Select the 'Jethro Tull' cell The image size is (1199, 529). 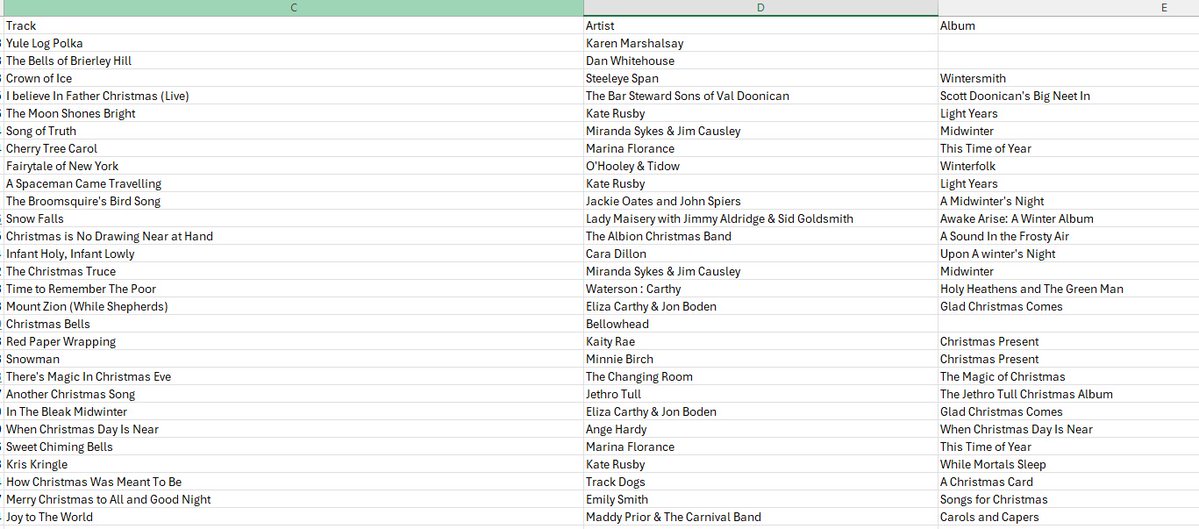click(761, 394)
